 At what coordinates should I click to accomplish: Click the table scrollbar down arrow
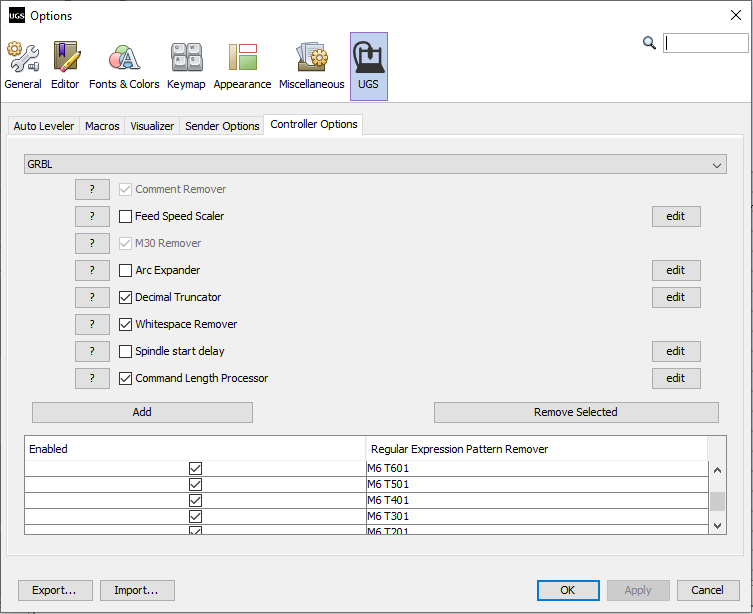(x=717, y=526)
